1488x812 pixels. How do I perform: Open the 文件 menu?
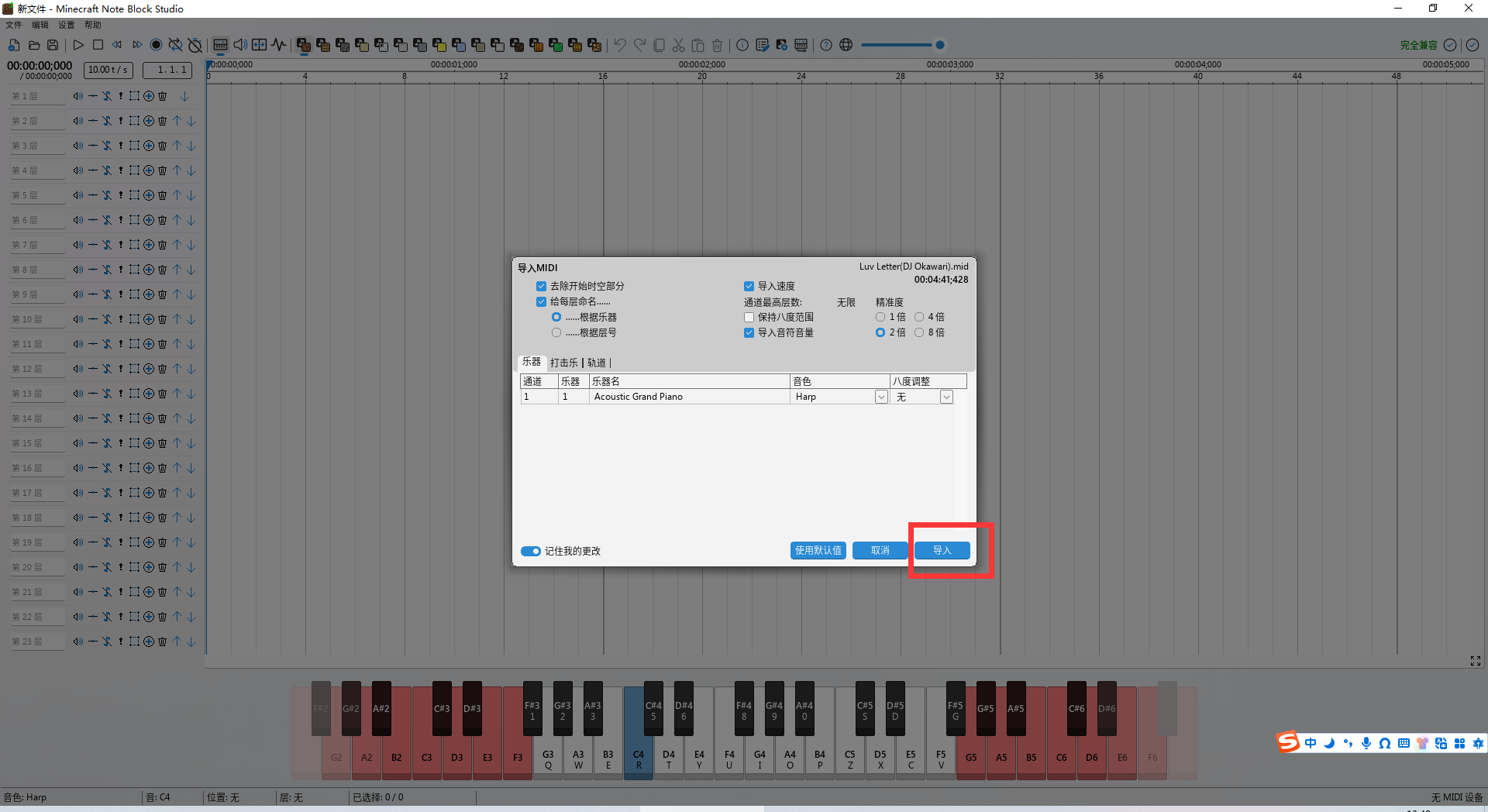click(x=14, y=25)
